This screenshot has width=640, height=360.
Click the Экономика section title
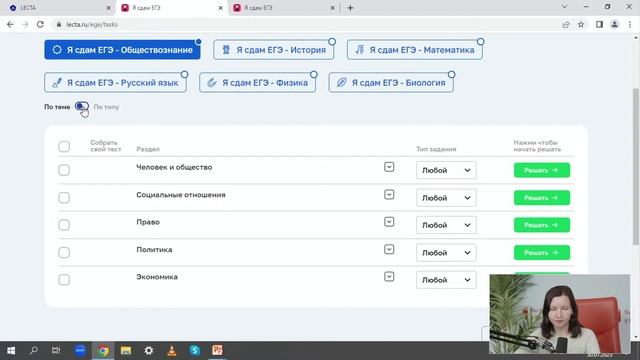coord(157,277)
